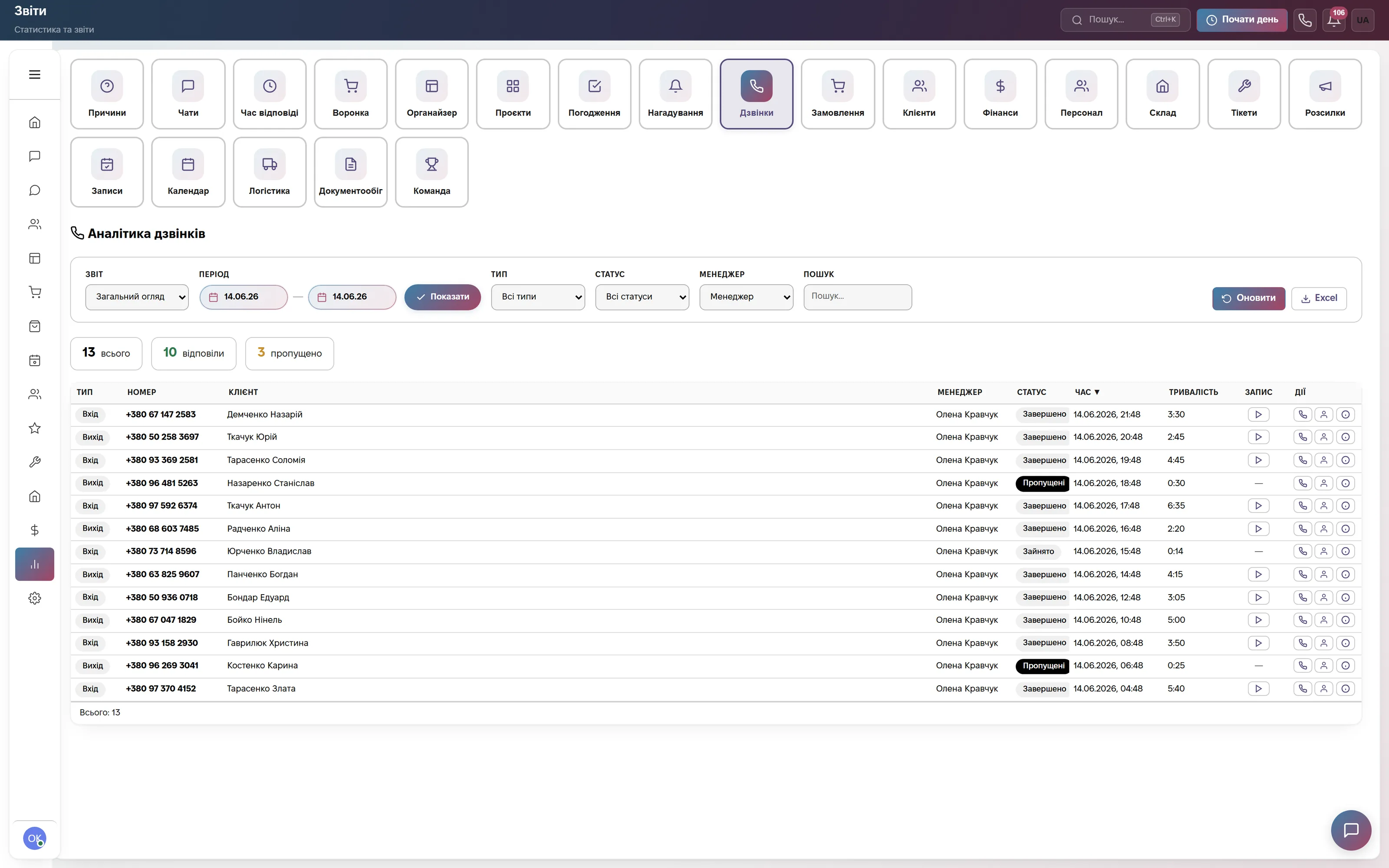Open the Всі типи type dropdown
Viewport: 1389px width, 868px height.
point(538,297)
